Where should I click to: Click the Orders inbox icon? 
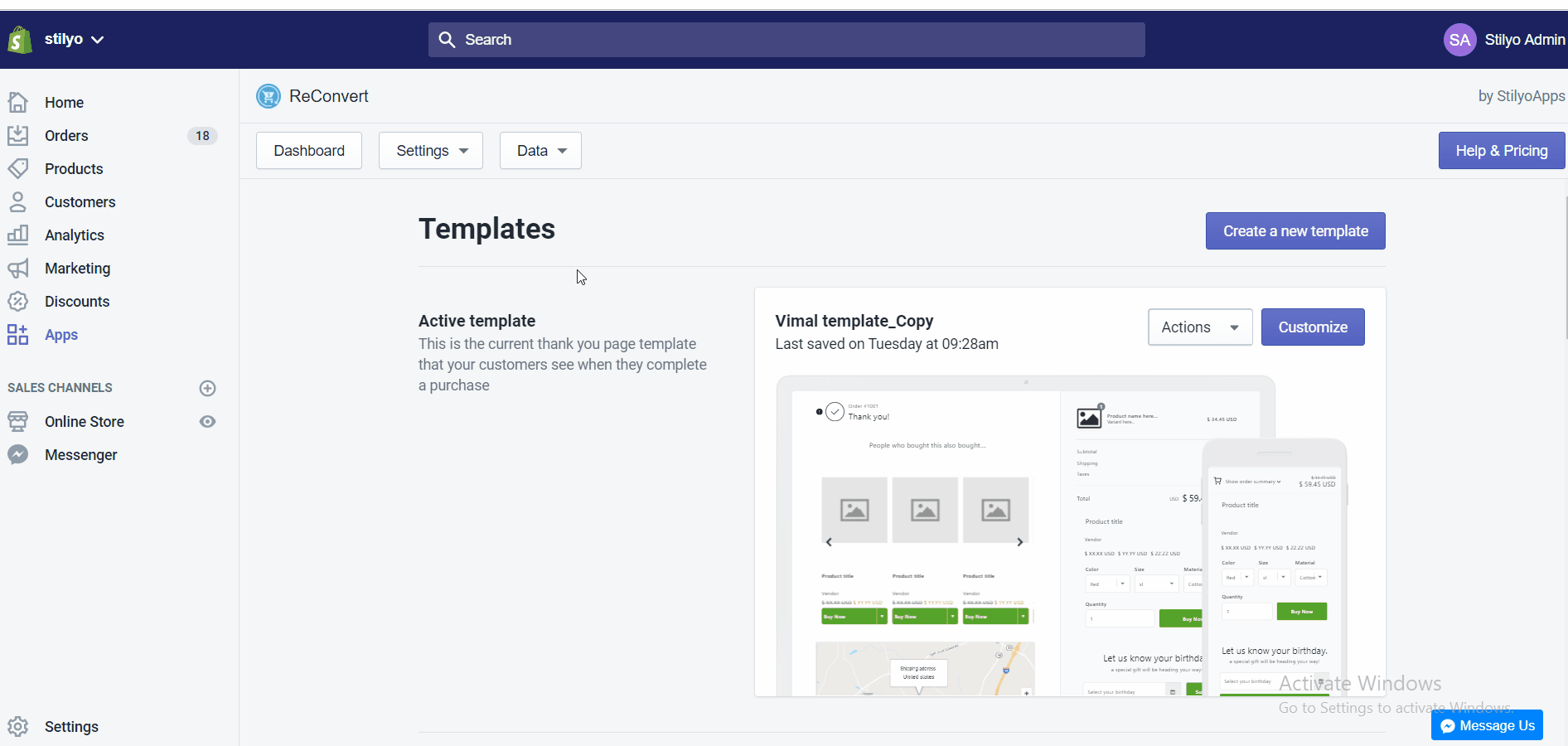pyautogui.click(x=18, y=136)
